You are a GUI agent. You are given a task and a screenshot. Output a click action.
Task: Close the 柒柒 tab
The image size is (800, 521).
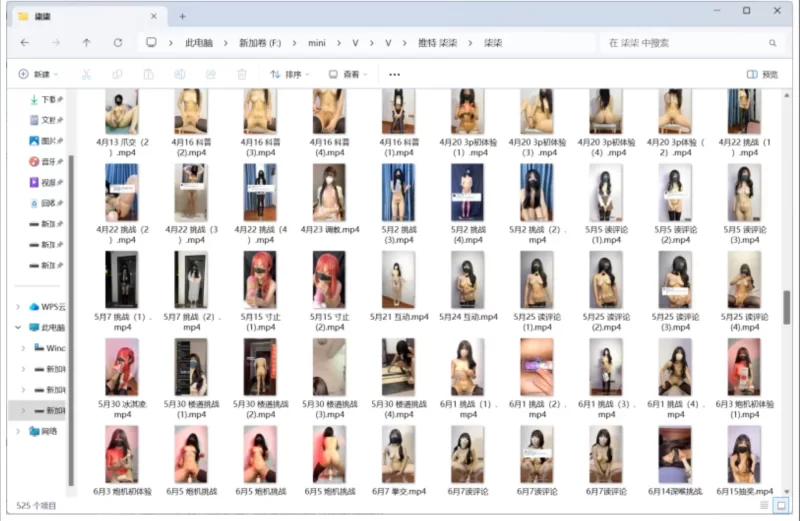click(154, 16)
